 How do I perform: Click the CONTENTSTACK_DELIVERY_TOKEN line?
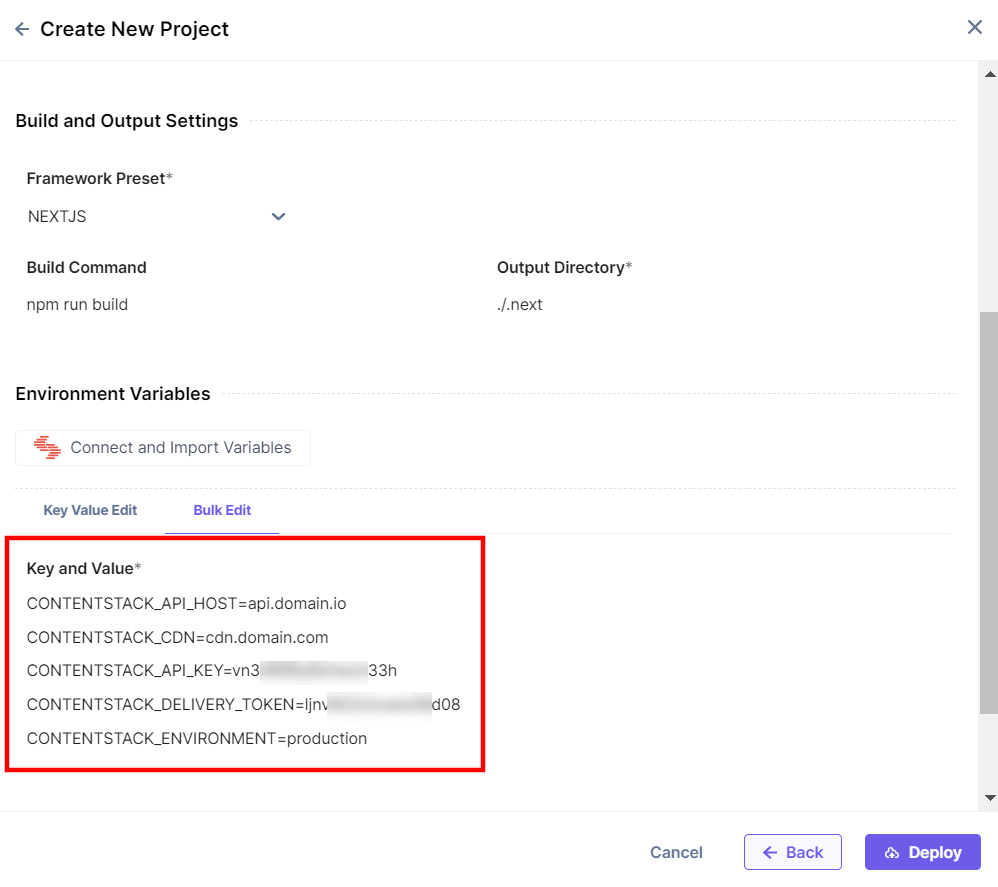(243, 705)
